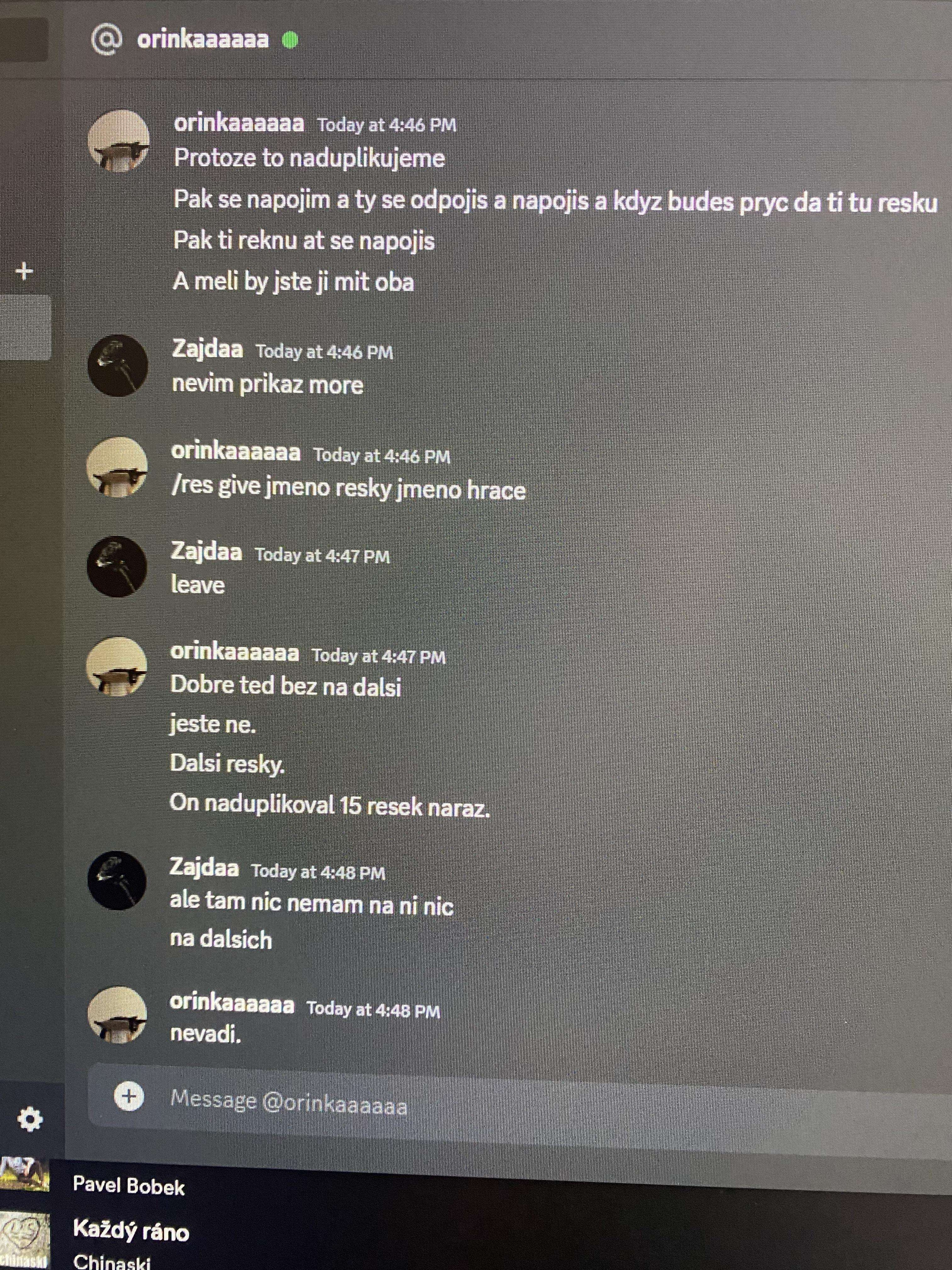952x1270 pixels.
Task: Click the plus attach button in message box
Action: [x=128, y=1097]
